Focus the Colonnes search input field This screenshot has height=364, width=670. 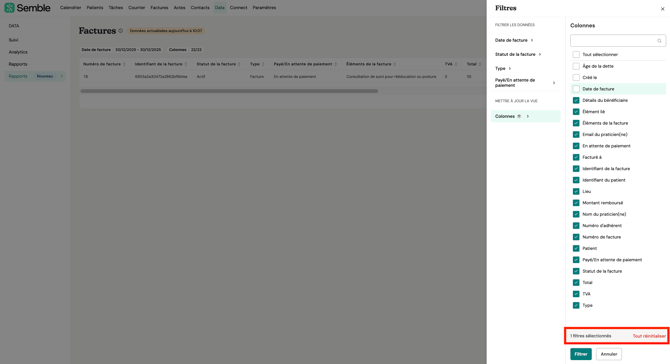coord(618,41)
